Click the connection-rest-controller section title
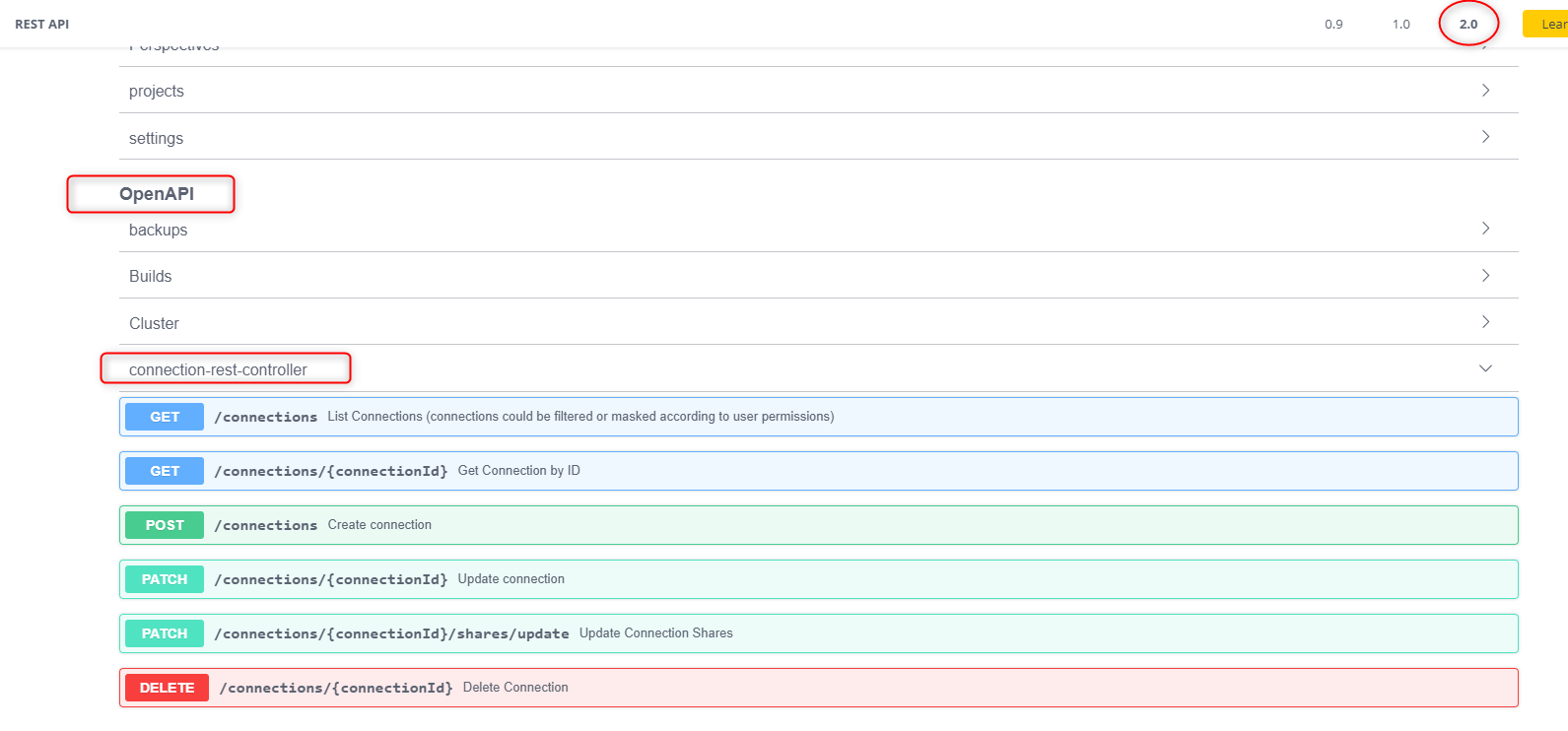Screen dimensions: 1568x731 tap(218, 369)
